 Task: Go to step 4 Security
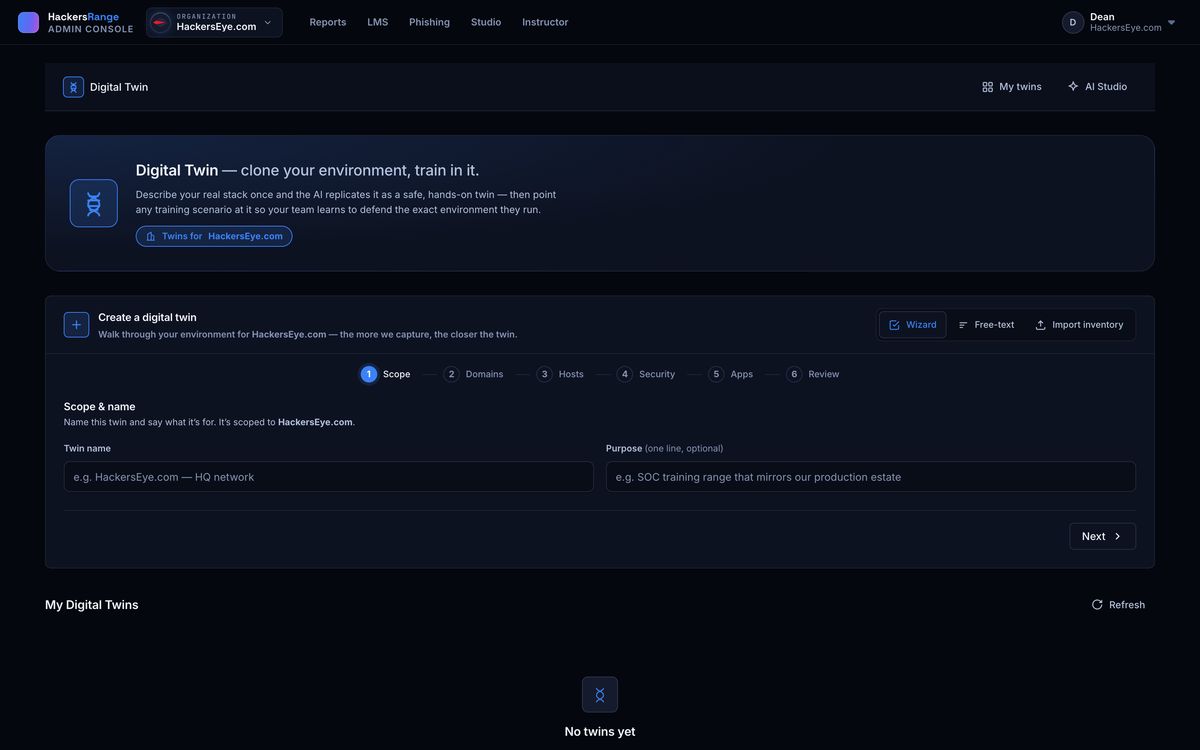click(646, 374)
